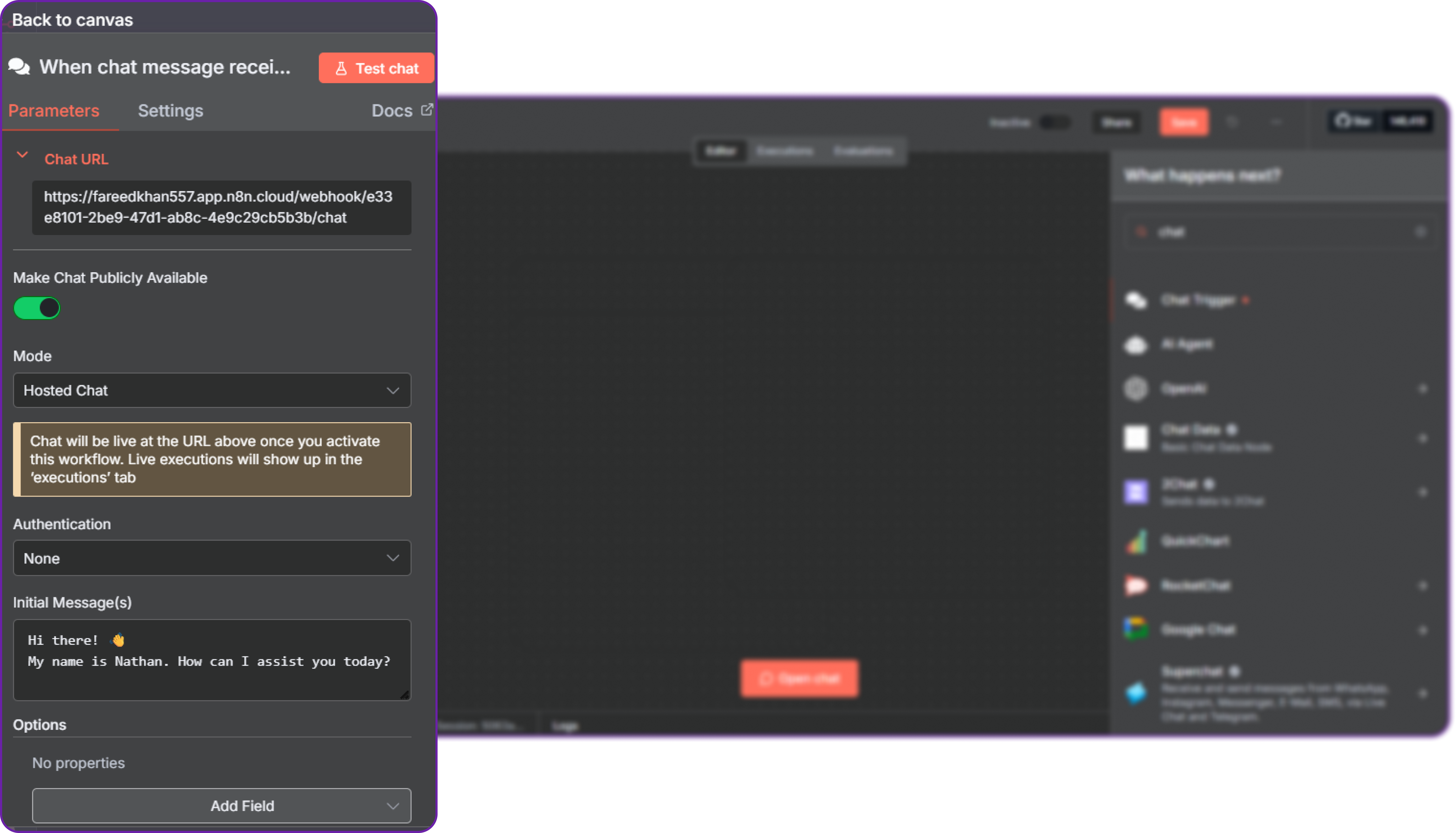
Task: Disable Make Chat Publicly Available
Action: pos(37,308)
